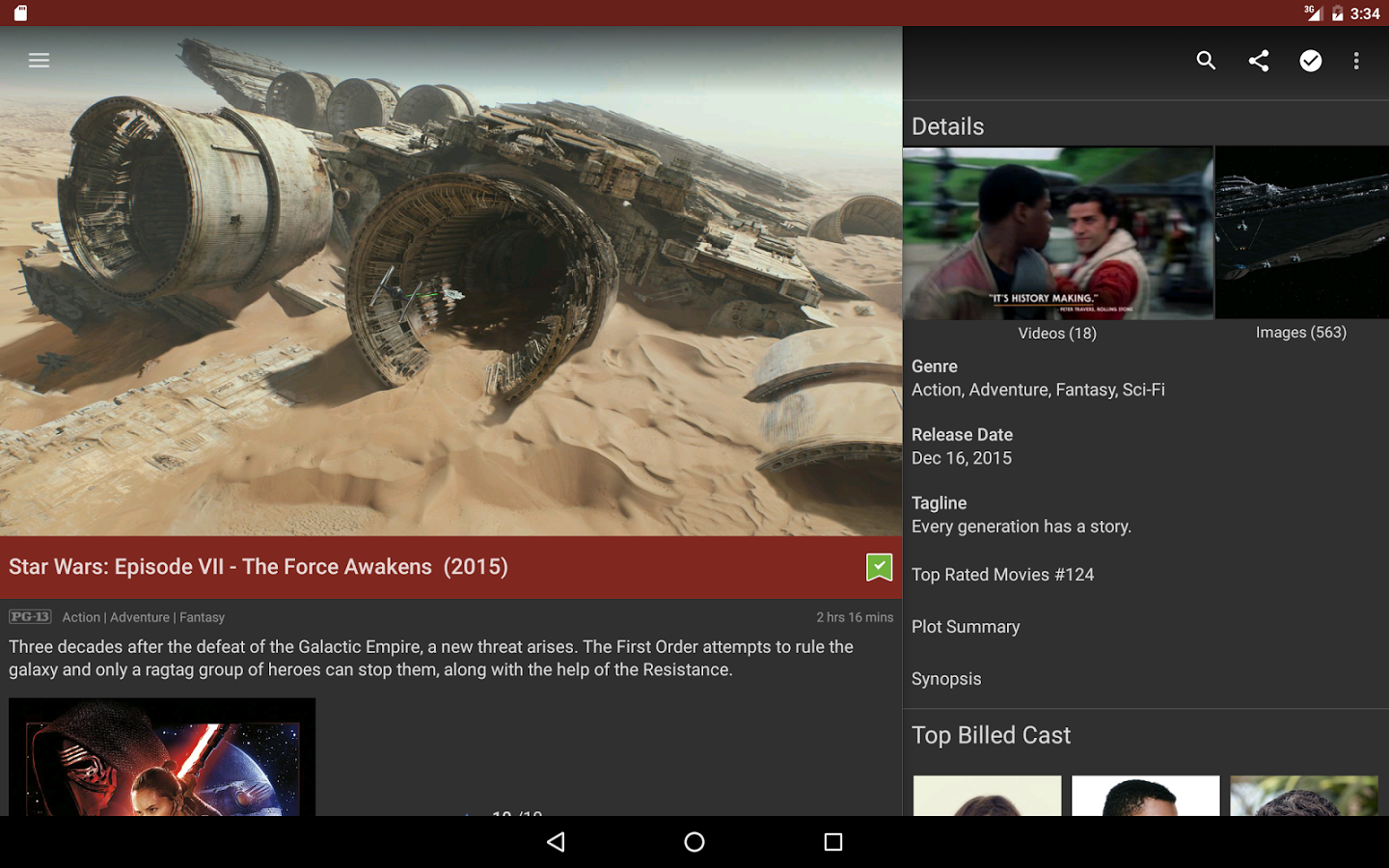Open the Images (563) thumbnail
The image size is (1389, 868).
[x=1302, y=232]
